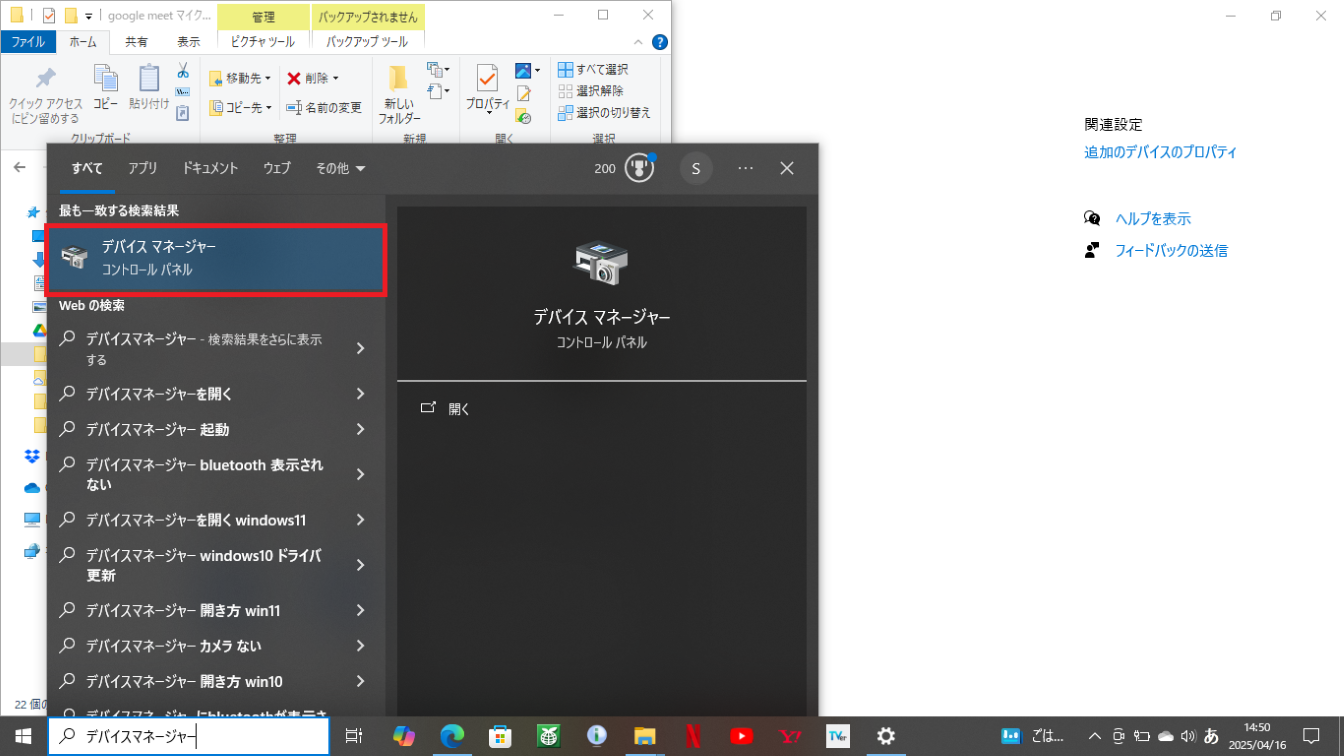
Task: Expand the その他 filter dropdown in search
Action: tap(340, 168)
